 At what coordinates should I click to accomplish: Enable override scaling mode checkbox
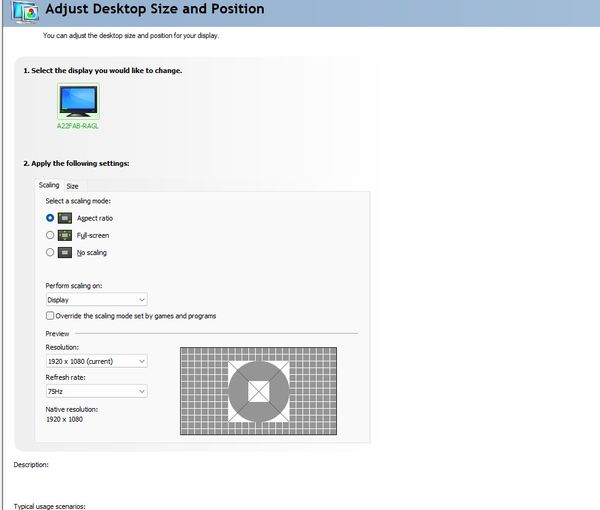tap(50, 316)
